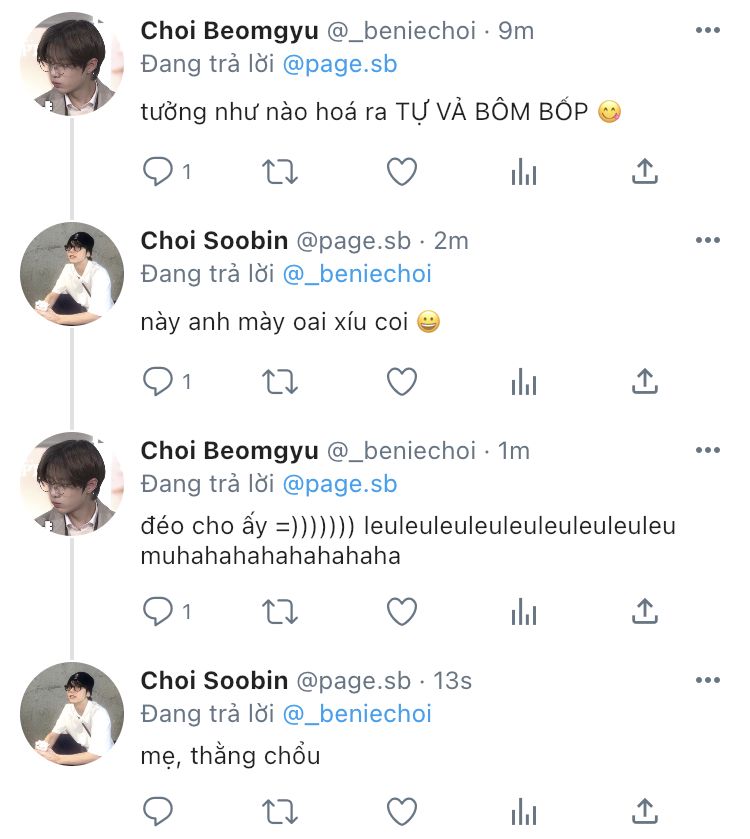Open more options on Beomgyu's 9m tweet

click(707, 31)
